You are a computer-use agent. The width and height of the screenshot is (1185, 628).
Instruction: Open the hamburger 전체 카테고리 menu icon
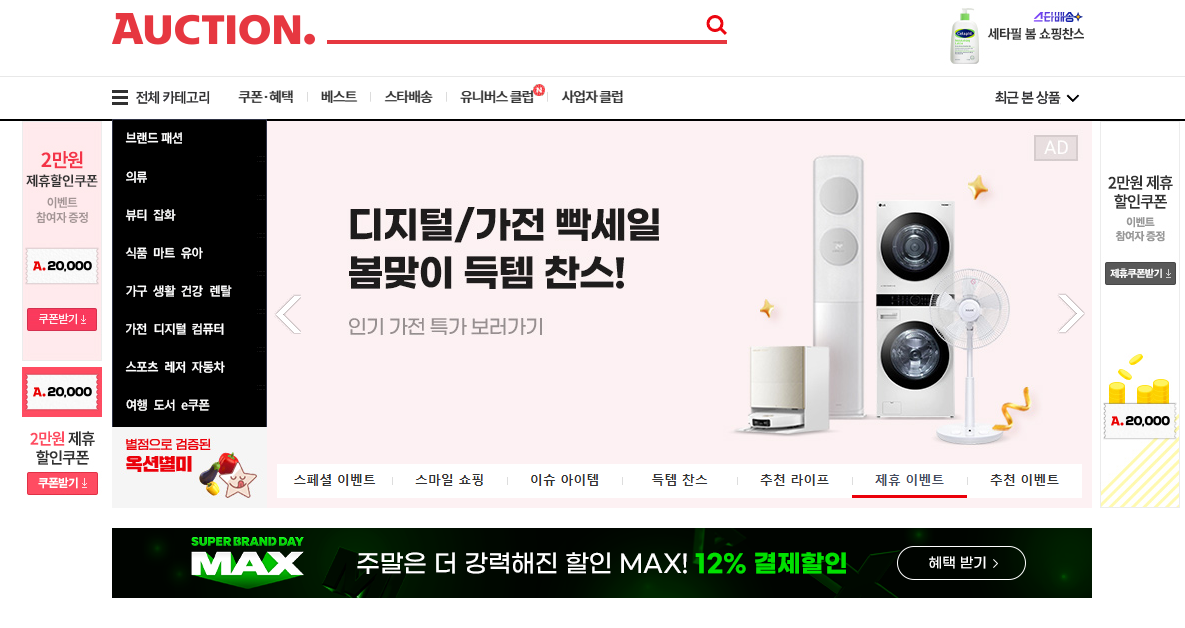[119, 97]
